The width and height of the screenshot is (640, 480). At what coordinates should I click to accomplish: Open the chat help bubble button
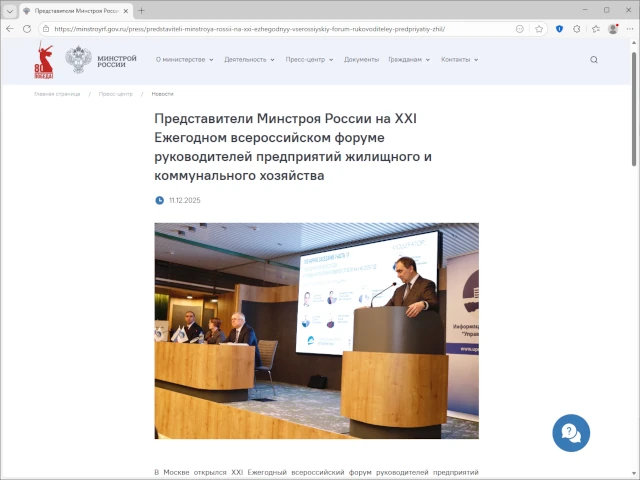[571, 433]
